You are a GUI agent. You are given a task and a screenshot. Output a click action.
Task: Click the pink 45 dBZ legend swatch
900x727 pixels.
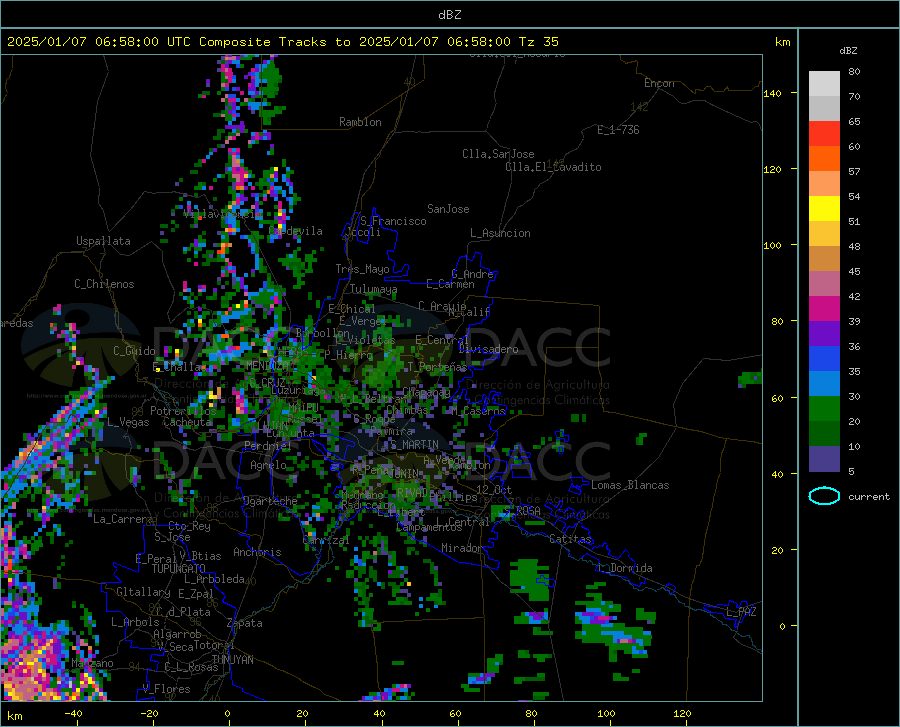pyautogui.click(x=824, y=283)
